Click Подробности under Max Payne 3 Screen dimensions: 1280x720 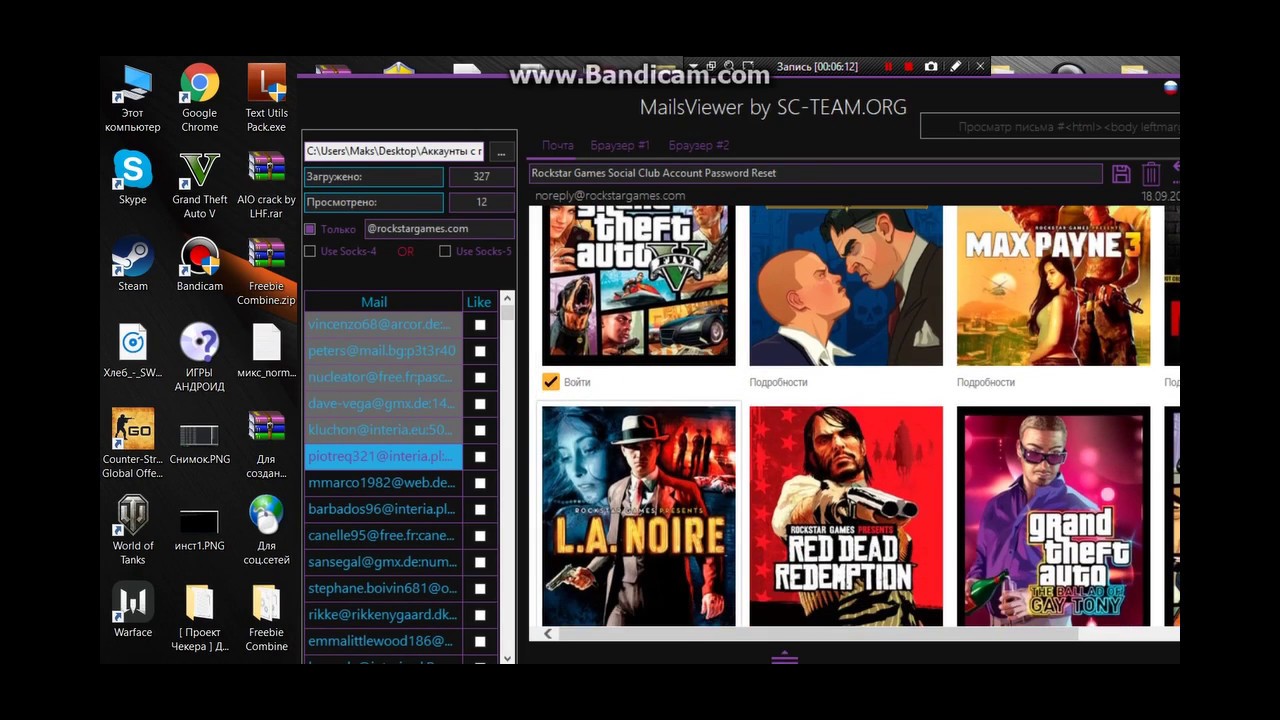(985, 382)
